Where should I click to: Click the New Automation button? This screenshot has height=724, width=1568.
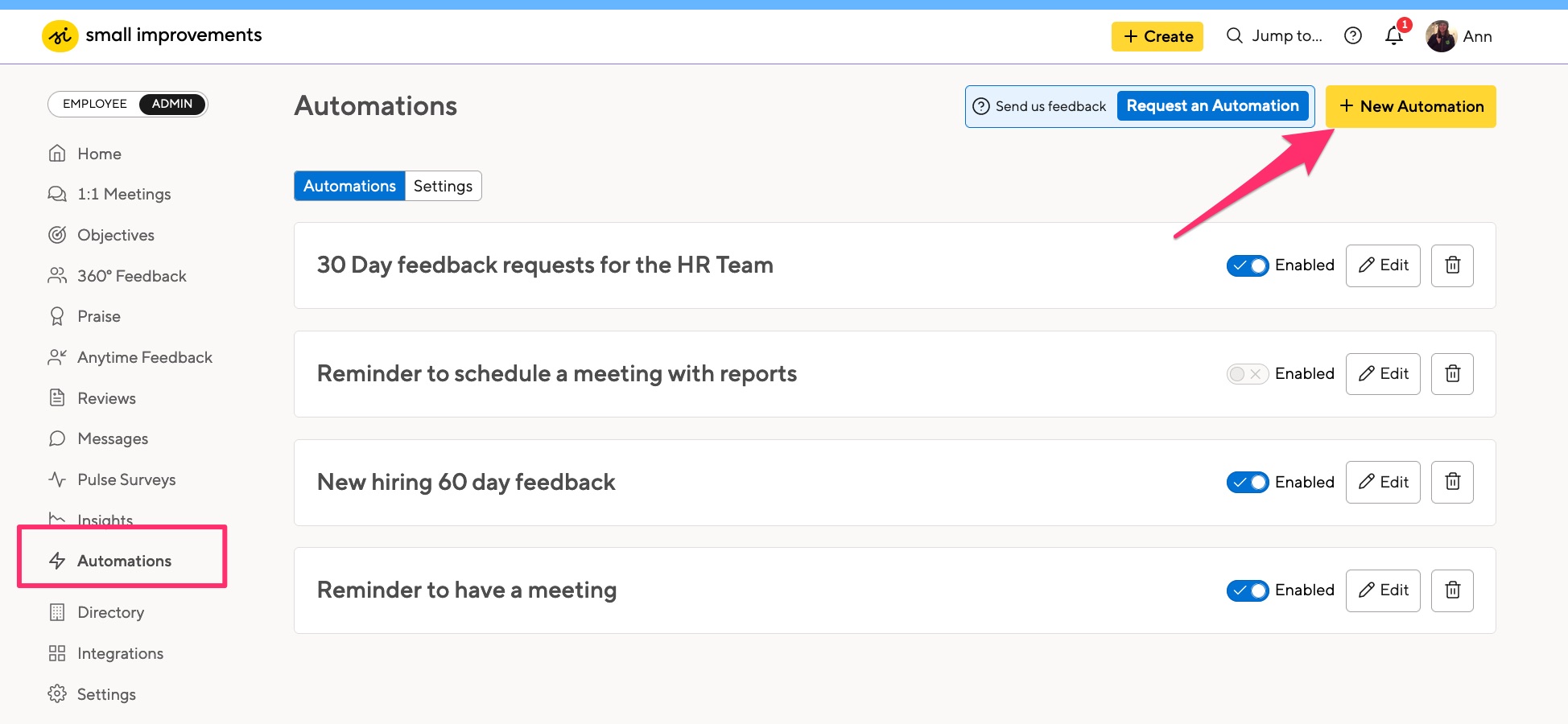1410,106
